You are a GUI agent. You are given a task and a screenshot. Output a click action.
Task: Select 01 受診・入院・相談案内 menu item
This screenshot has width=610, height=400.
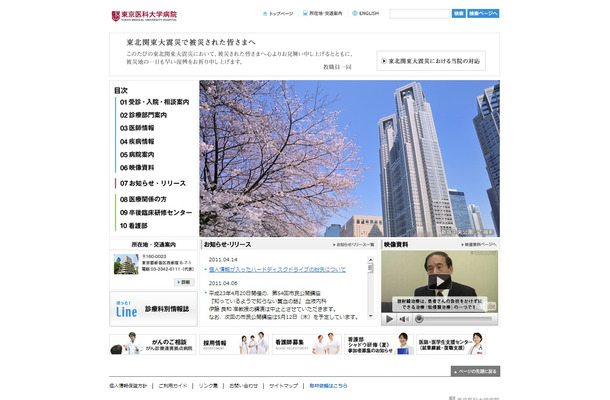click(154, 102)
